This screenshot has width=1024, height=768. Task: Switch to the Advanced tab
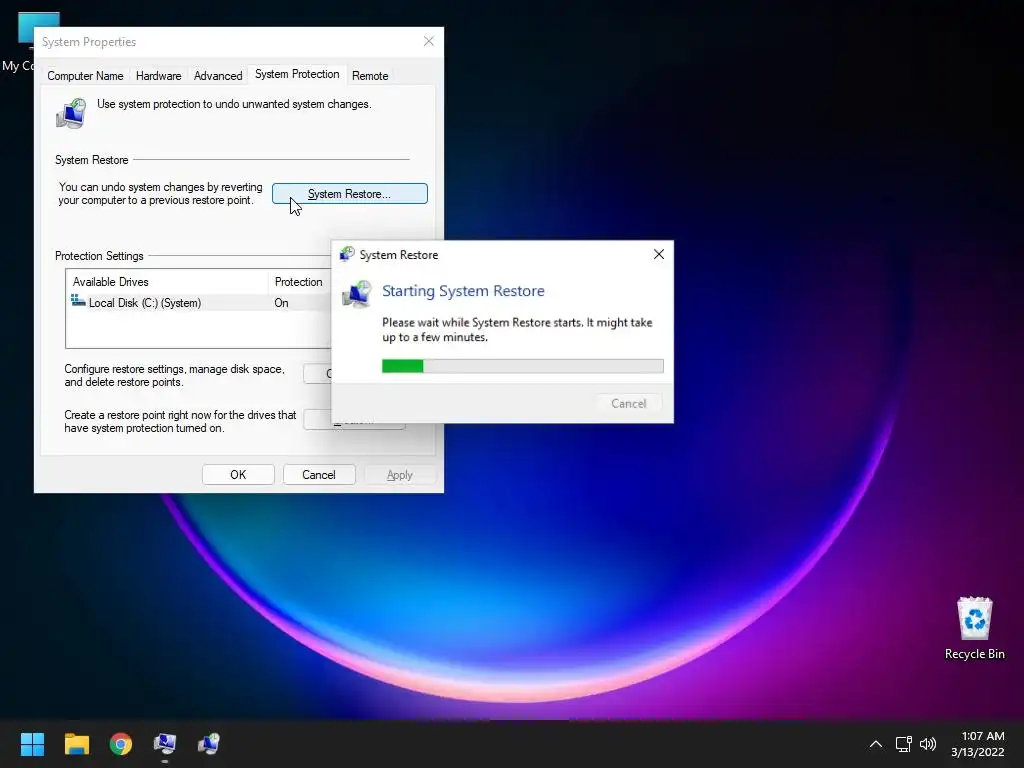(217, 76)
